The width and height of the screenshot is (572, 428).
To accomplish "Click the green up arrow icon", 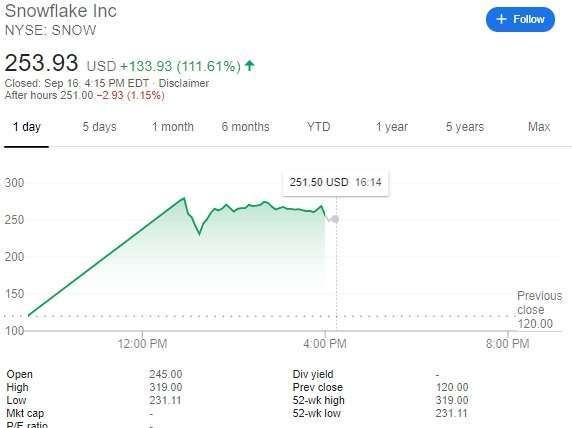I will click(250, 66).
